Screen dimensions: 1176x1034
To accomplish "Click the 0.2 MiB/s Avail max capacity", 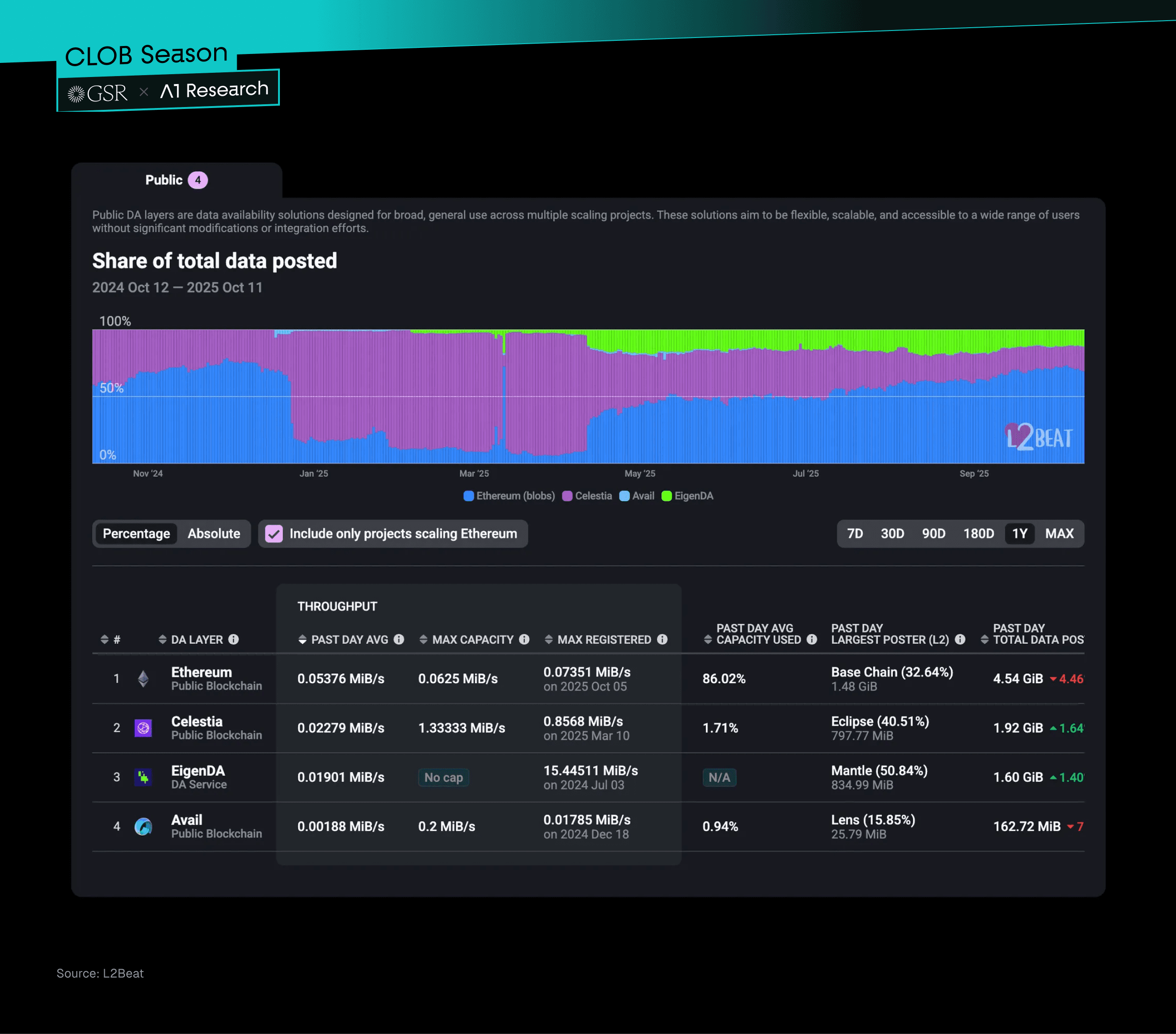I will 447,827.
